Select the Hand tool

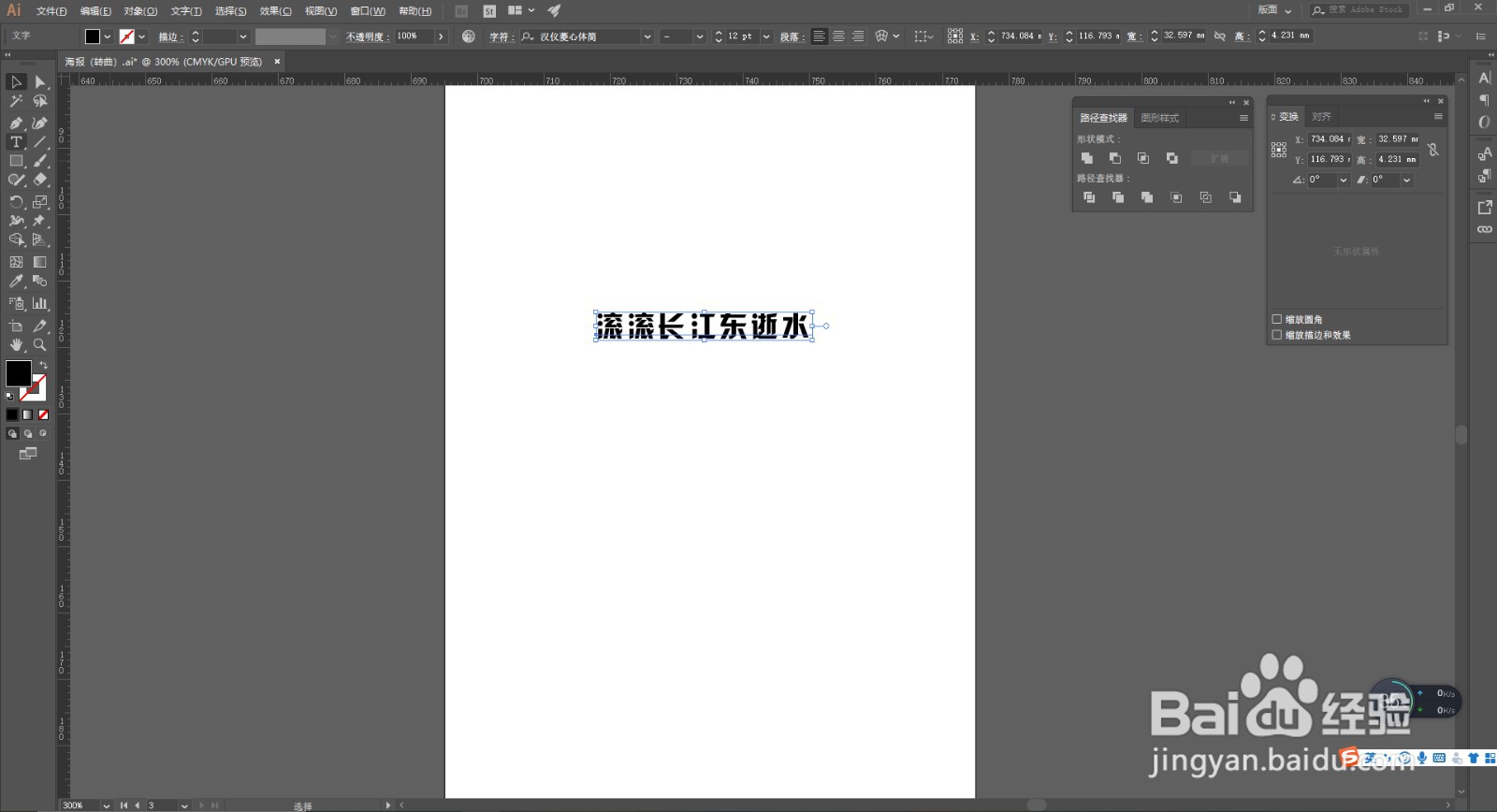click(16, 345)
